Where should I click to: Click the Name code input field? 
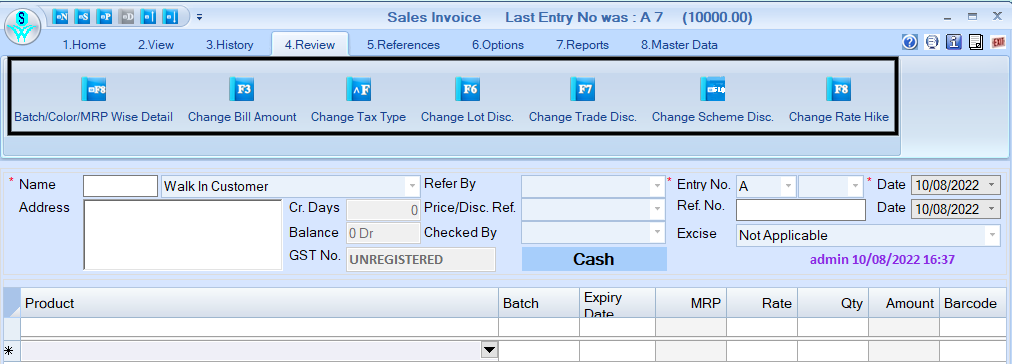coord(120,186)
